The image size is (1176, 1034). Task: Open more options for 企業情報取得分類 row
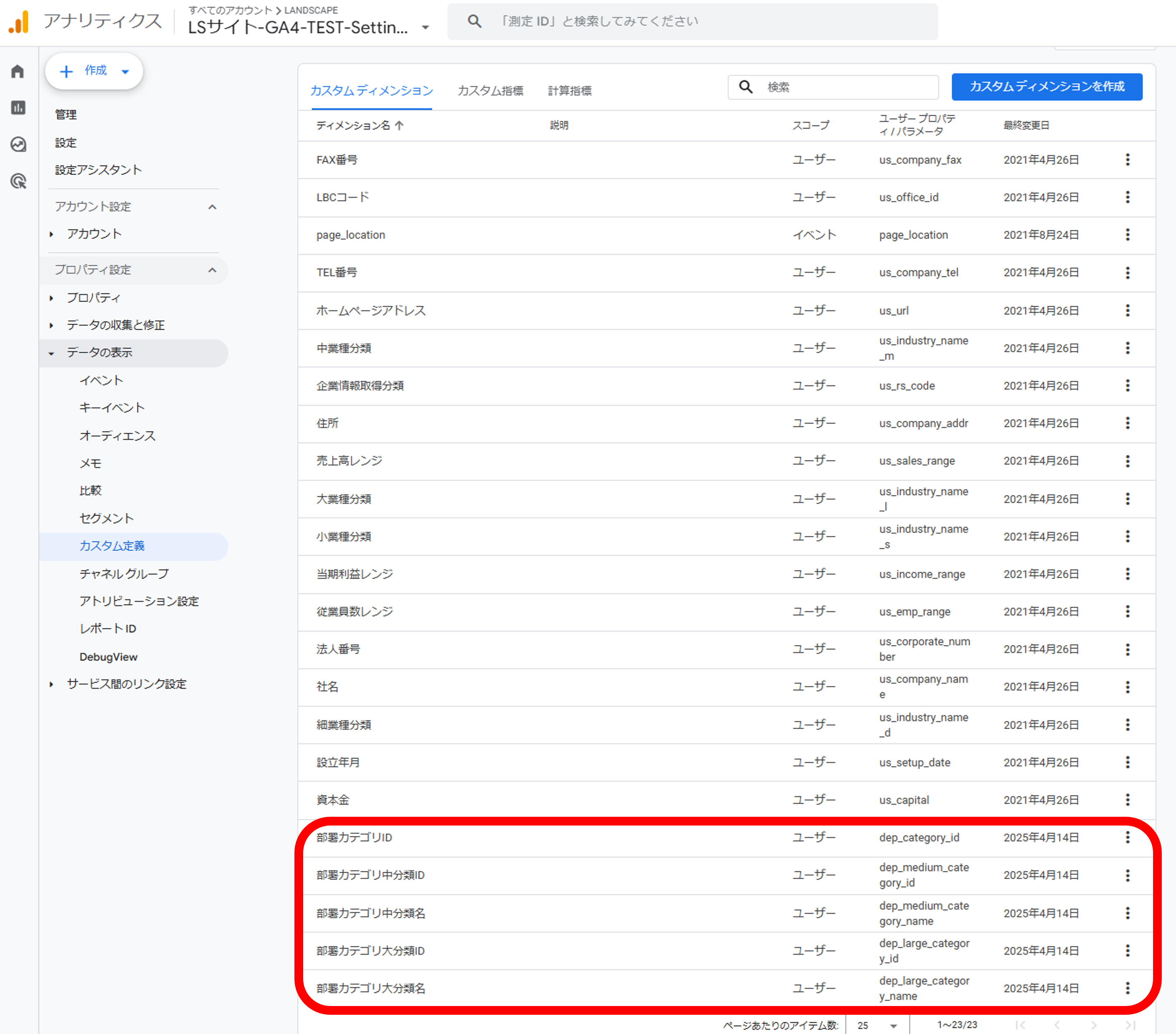tap(1128, 385)
